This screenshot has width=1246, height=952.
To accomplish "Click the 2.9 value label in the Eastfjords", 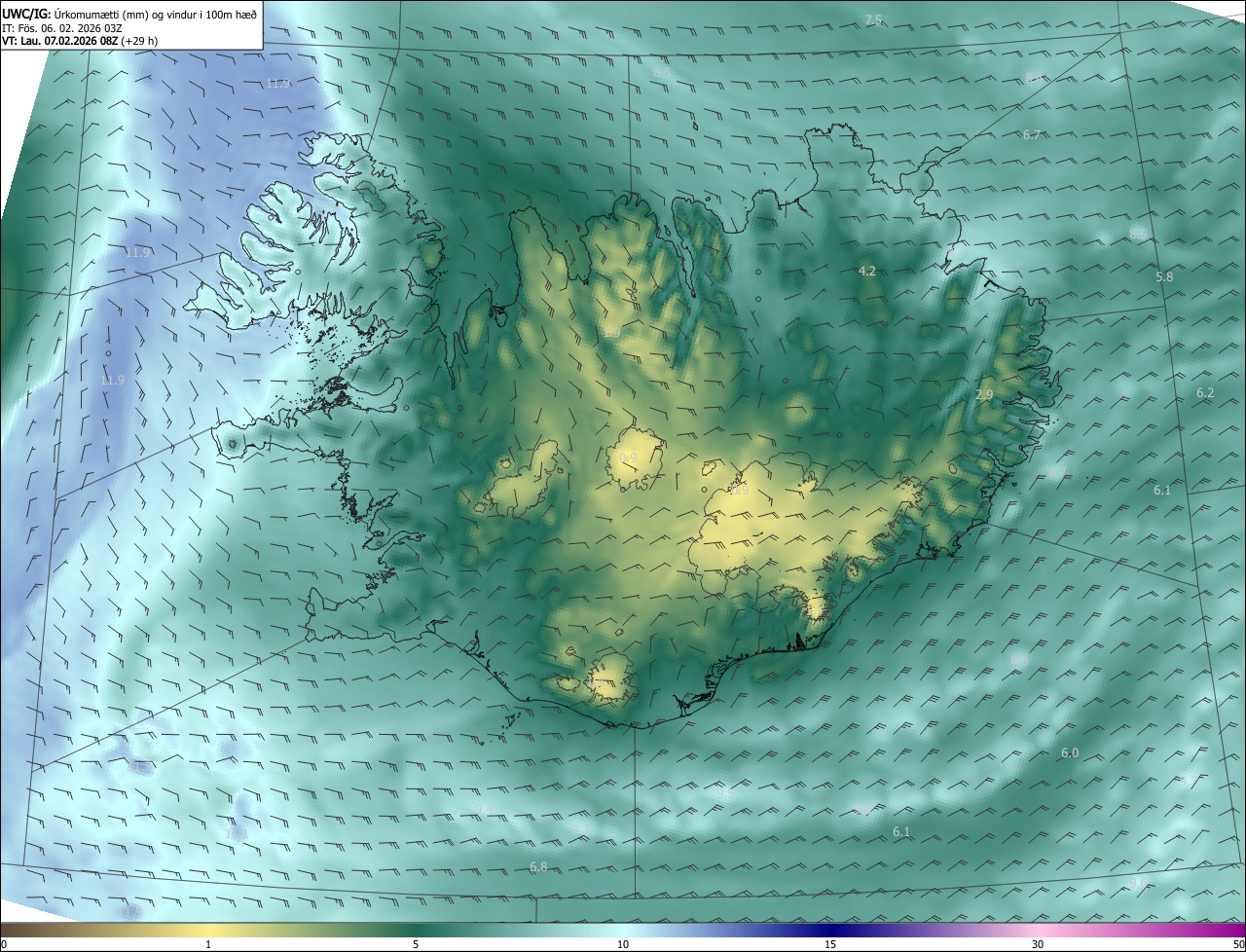I will click(984, 394).
